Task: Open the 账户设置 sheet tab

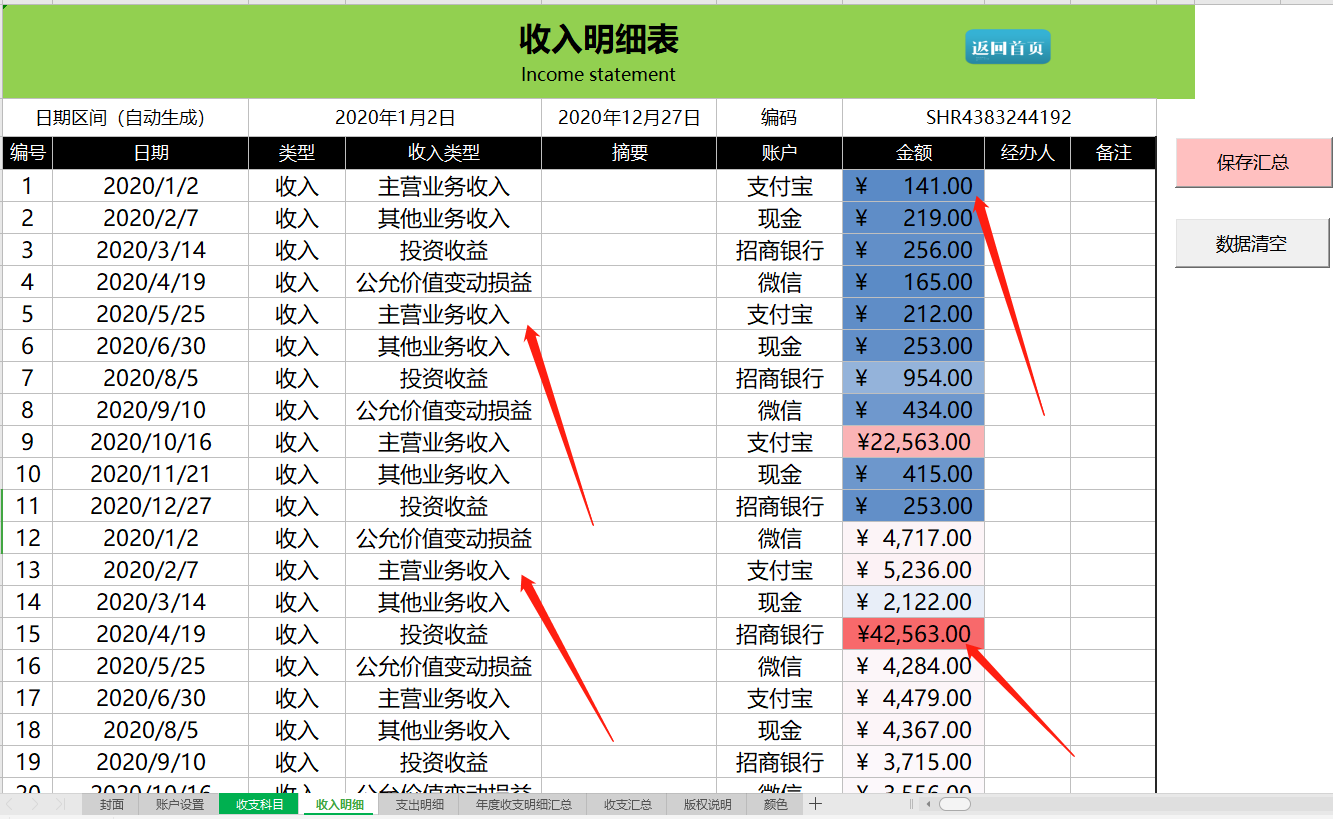Action: coord(178,803)
